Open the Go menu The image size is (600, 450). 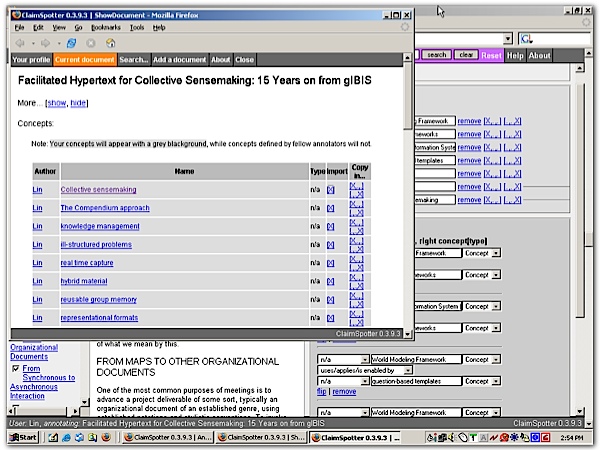78,27
